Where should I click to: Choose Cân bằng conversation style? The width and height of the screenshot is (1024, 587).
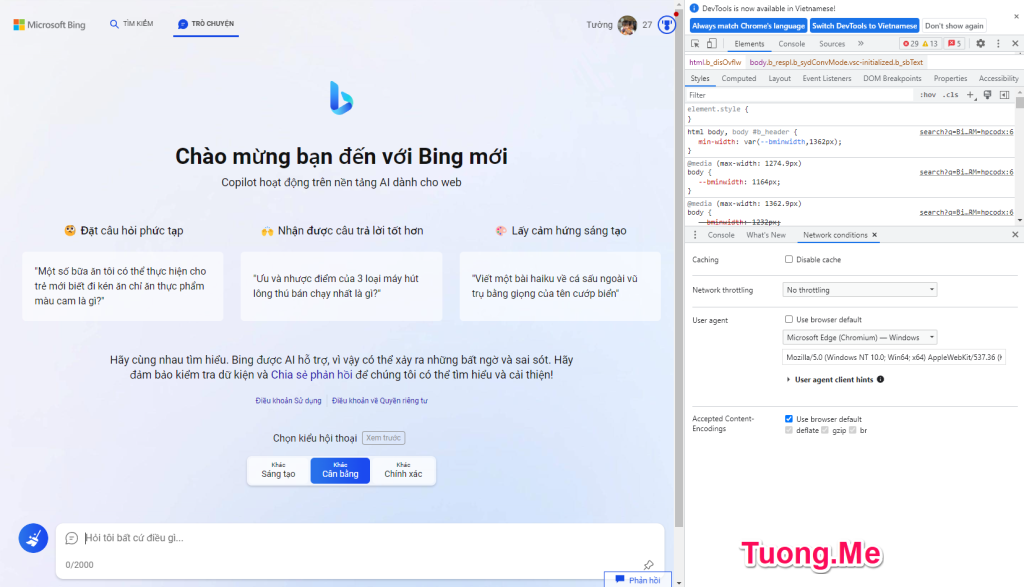(x=340, y=470)
